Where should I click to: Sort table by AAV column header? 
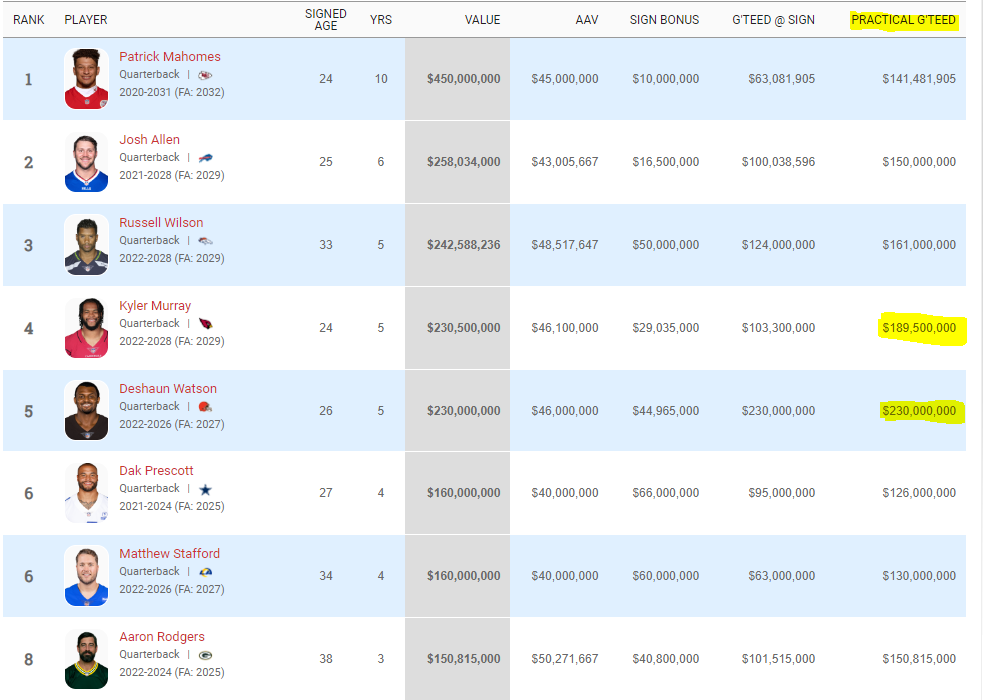click(x=587, y=20)
